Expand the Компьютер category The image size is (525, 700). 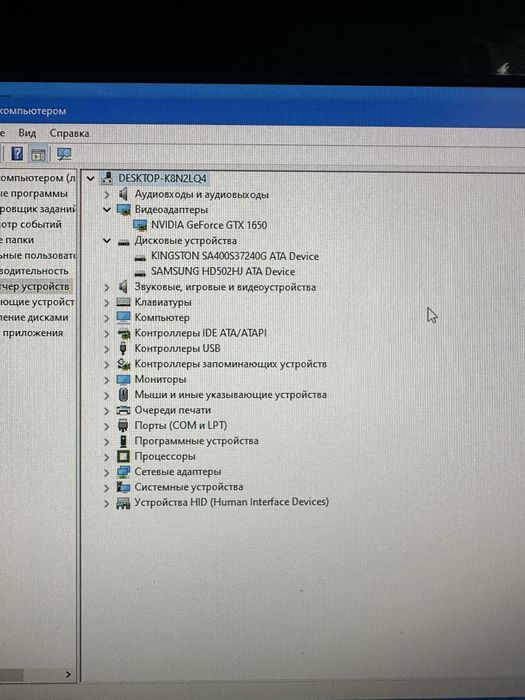(x=107, y=318)
